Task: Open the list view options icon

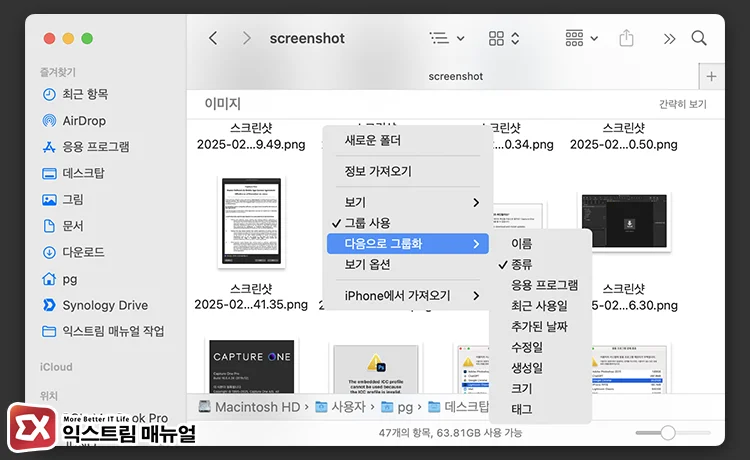Action: 439,38
